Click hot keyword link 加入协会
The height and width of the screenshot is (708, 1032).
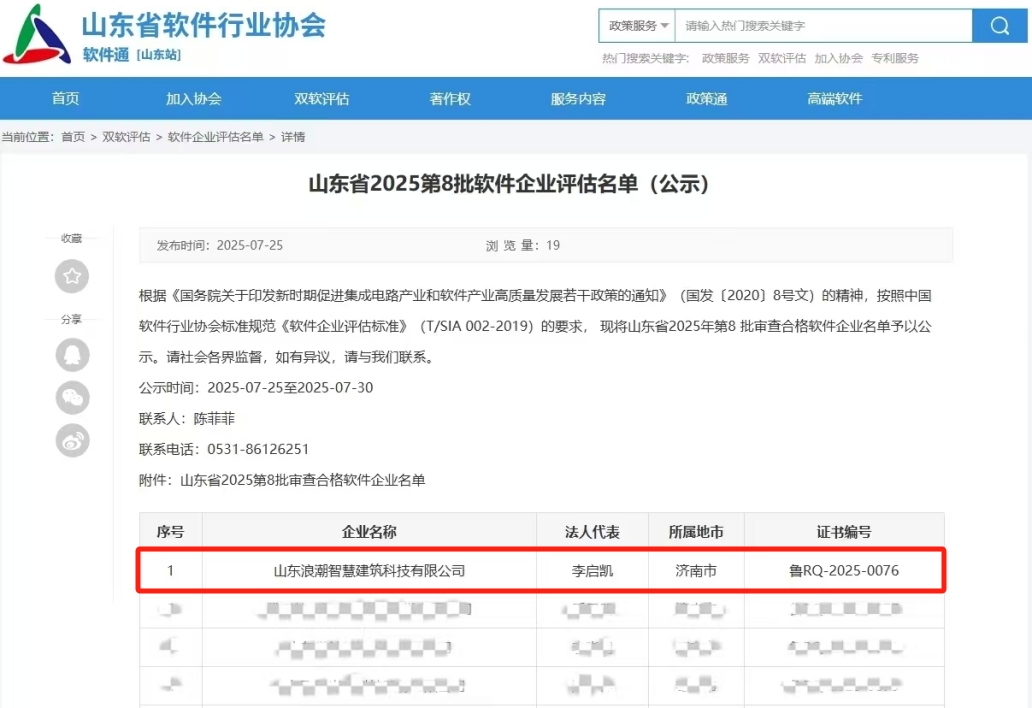tap(838, 58)
